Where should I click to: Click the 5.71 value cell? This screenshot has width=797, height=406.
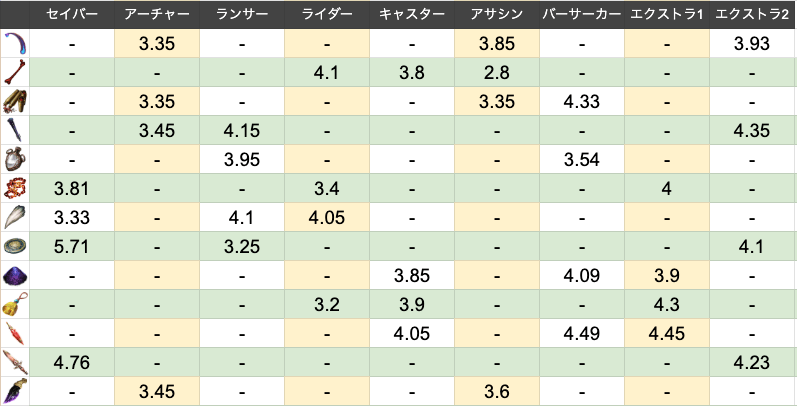(71, 247)
